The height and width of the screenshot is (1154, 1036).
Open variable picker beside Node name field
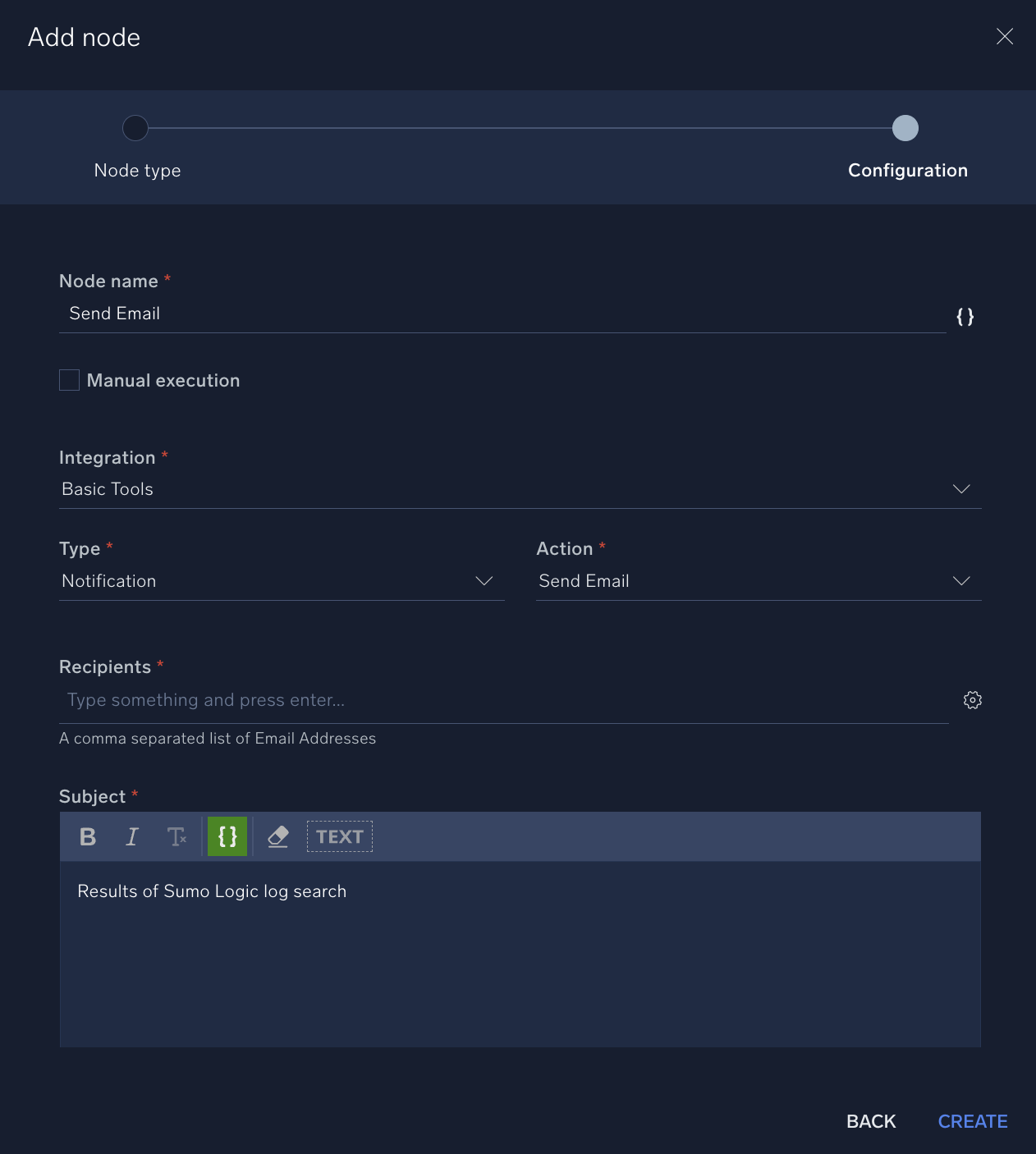(x=965, y=317)
